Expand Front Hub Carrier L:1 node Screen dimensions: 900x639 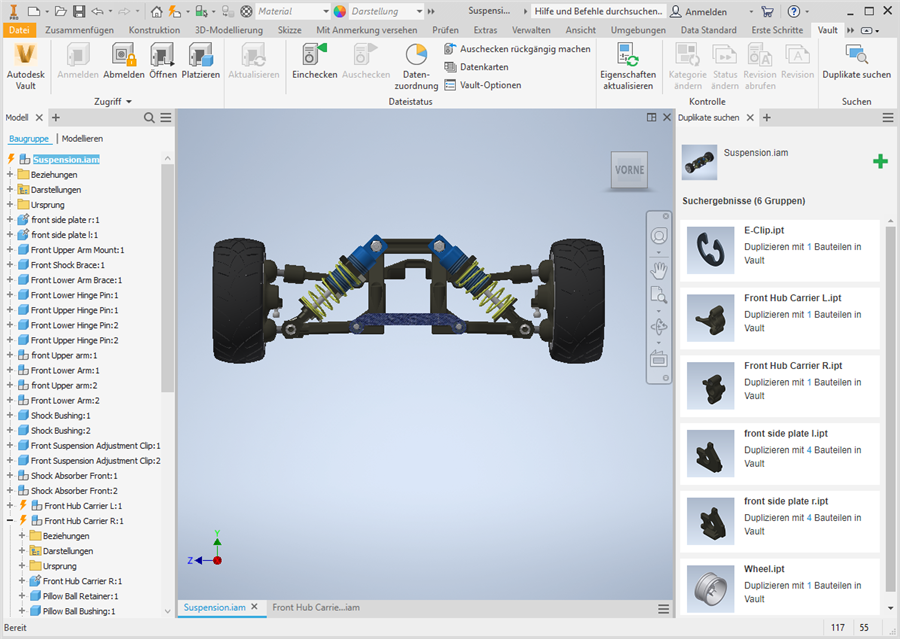(10, 505)
